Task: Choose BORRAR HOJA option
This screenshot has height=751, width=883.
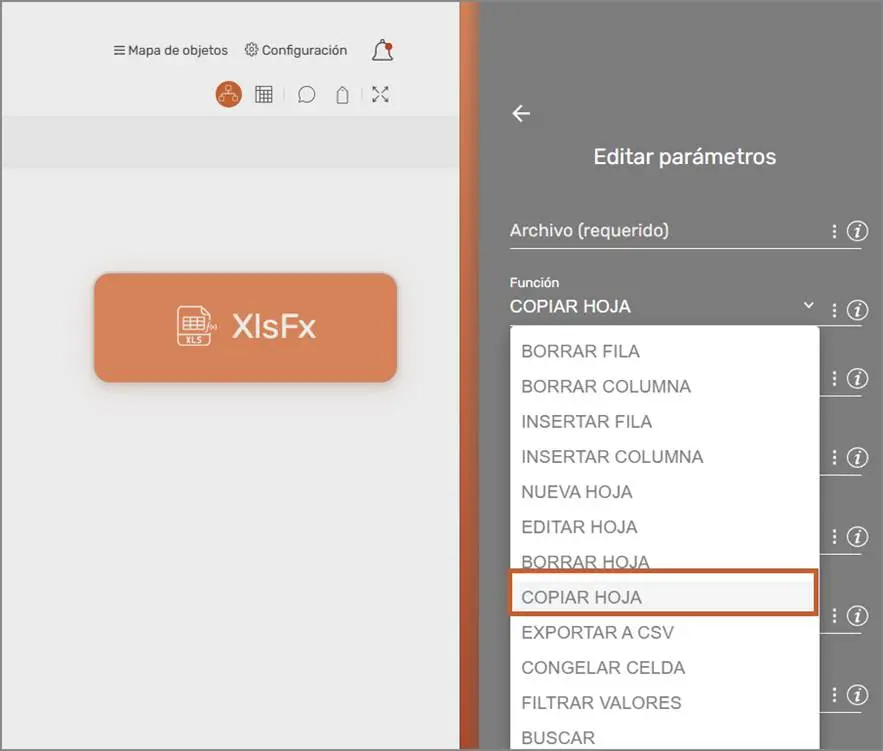Action: (x=665, y=560)
